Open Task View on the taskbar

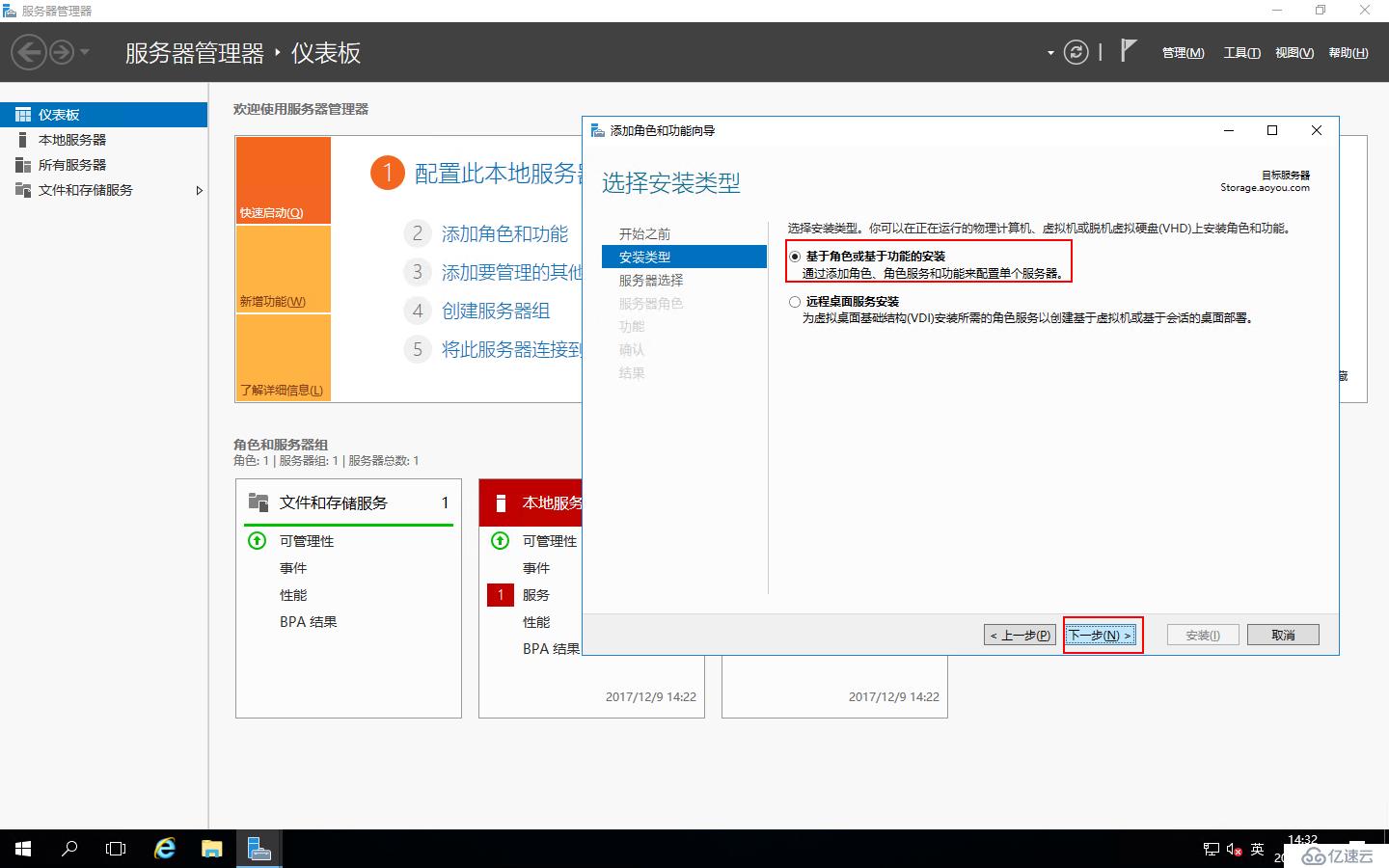(116, 849)
